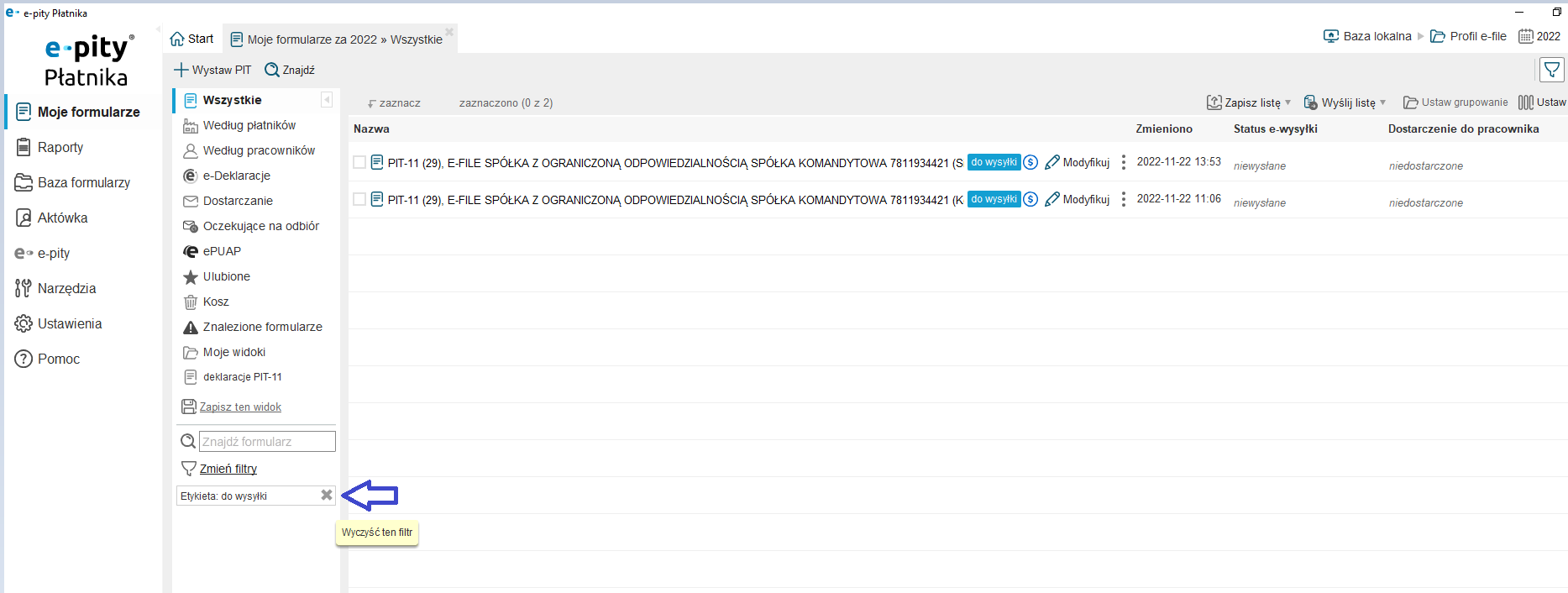Open the Wyślij listę dropdown

pos(1345,102)
